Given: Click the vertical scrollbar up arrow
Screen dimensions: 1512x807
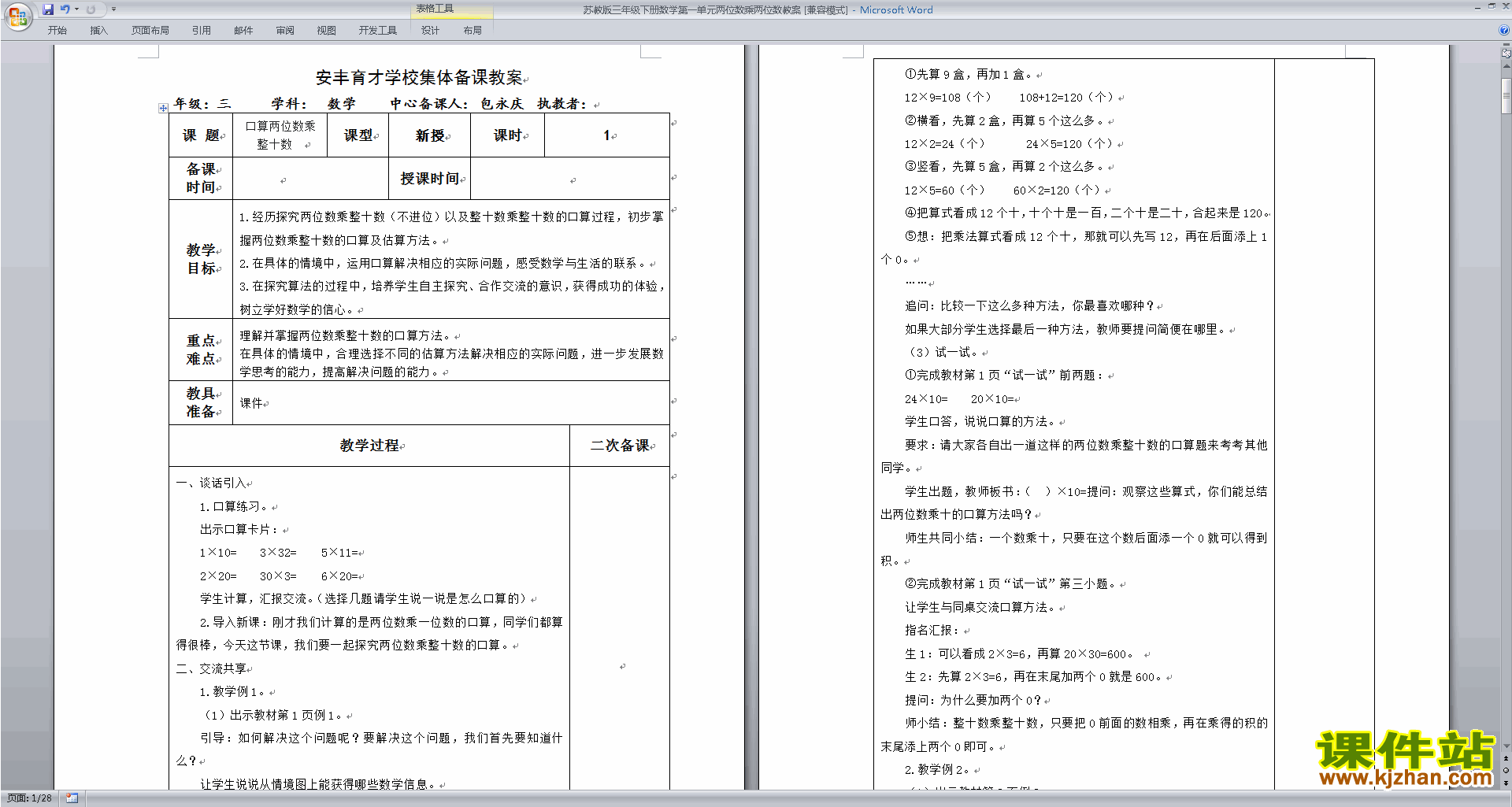Looking at the screenshot, I should (x=1506, y=66).
